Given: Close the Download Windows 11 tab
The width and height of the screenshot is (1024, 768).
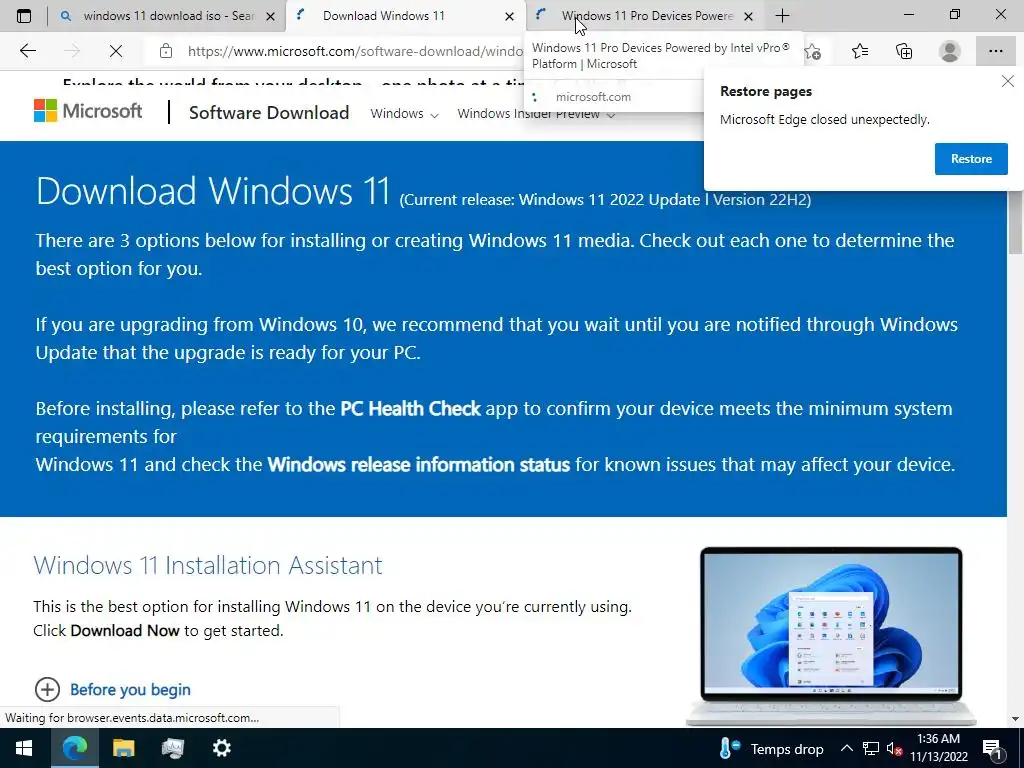Looking at the screenshot, I should (x=509, y=16).
